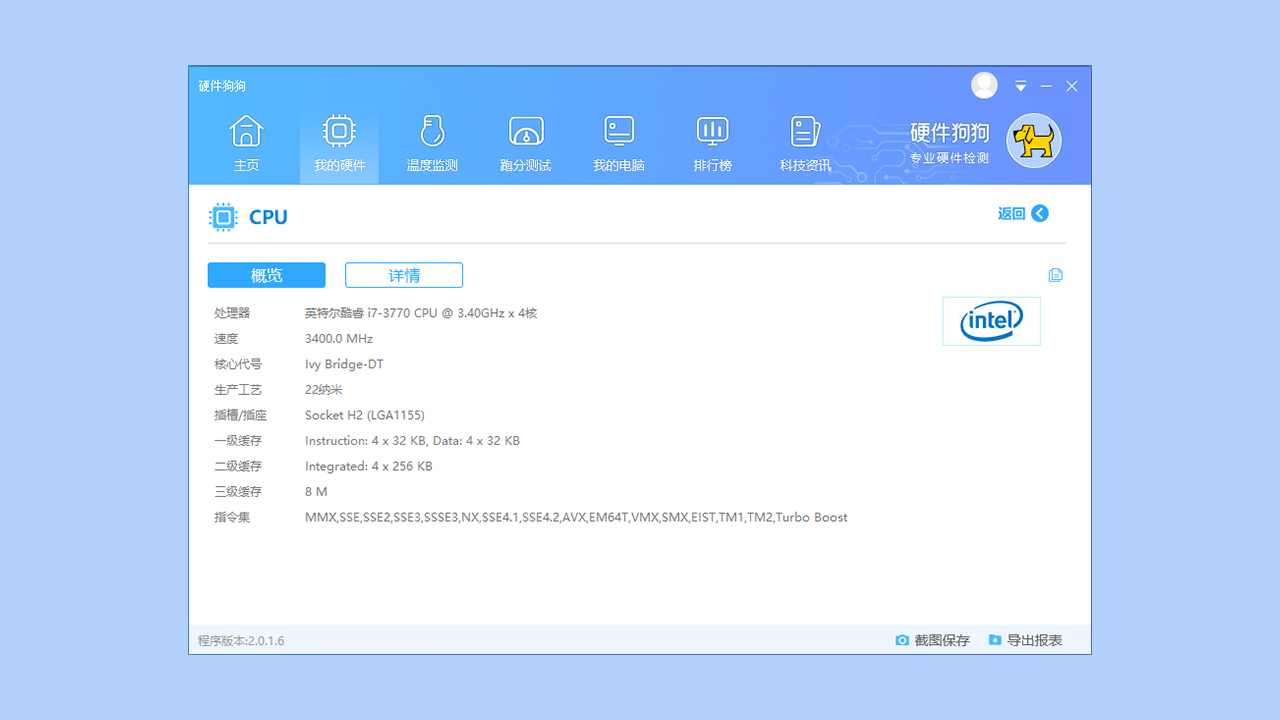Switch to the 详情 tab
This screenshot has height=720, width=1280.
coord(403,274)
